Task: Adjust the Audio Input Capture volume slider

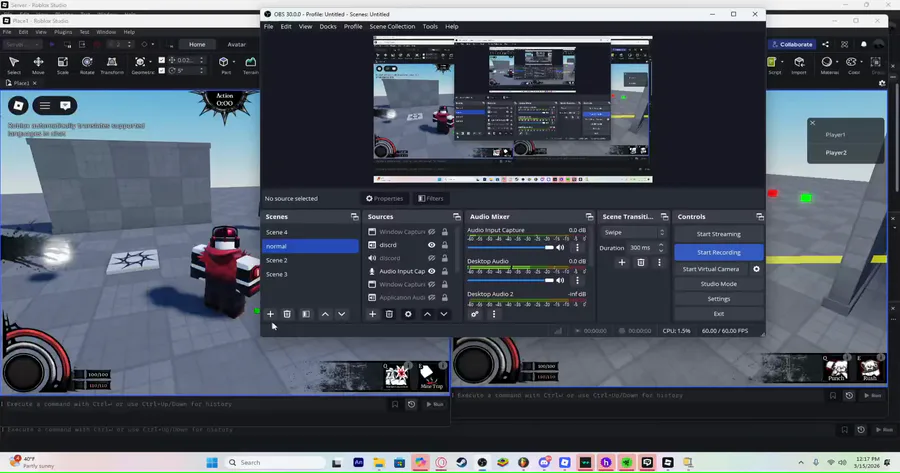Action: (510, 247)
